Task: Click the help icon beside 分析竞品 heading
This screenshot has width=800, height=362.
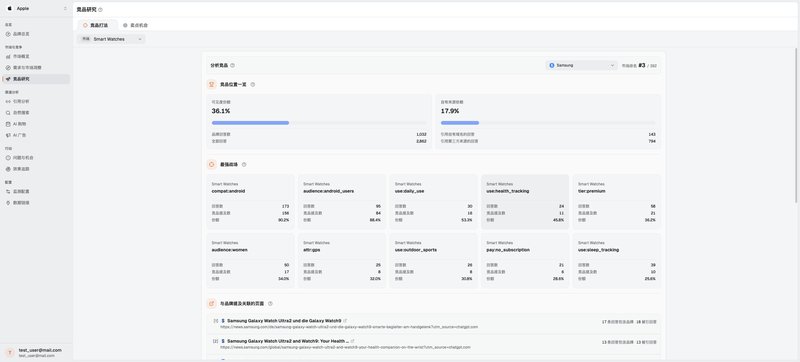Action: pyautogui.click(x=232, y=65)
